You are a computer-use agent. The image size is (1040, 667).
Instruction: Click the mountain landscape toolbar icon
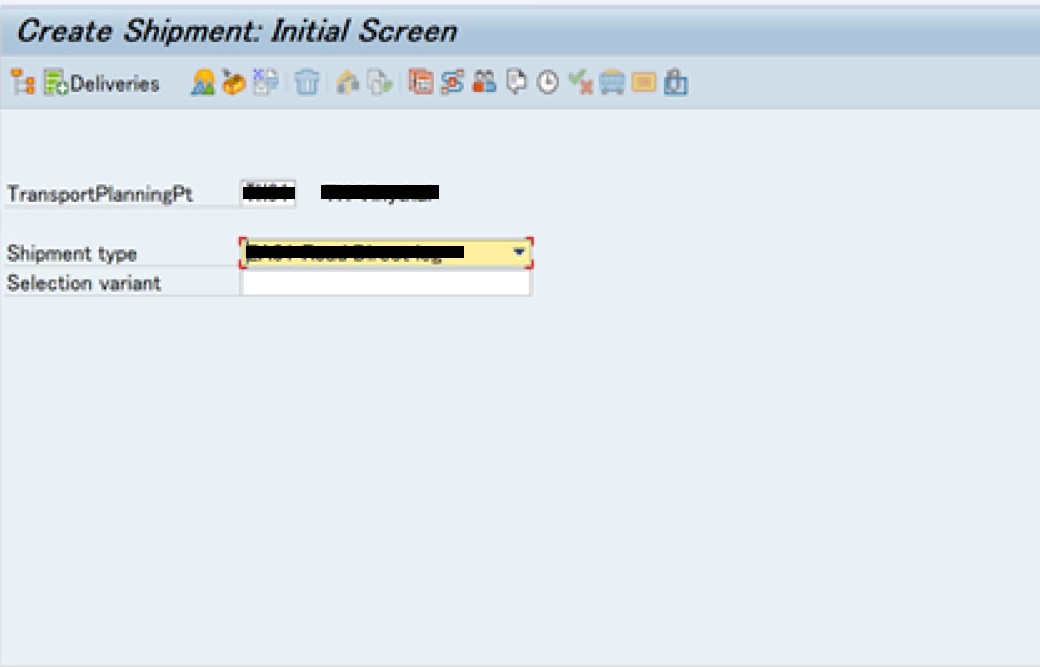(x=203, y=83)
